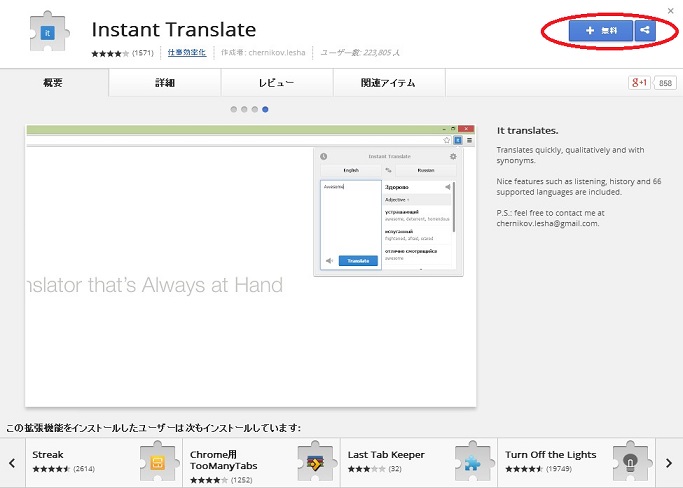Image resolution: width=683 pixels, height=488 pixels.
Task: Select the fourth active carousel dot
Action: [265, 109]
